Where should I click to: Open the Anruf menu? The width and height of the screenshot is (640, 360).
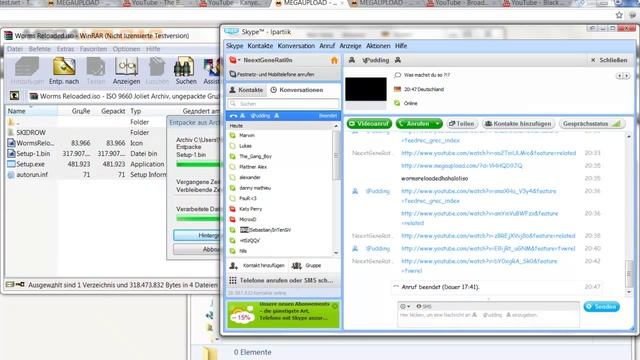327,46
